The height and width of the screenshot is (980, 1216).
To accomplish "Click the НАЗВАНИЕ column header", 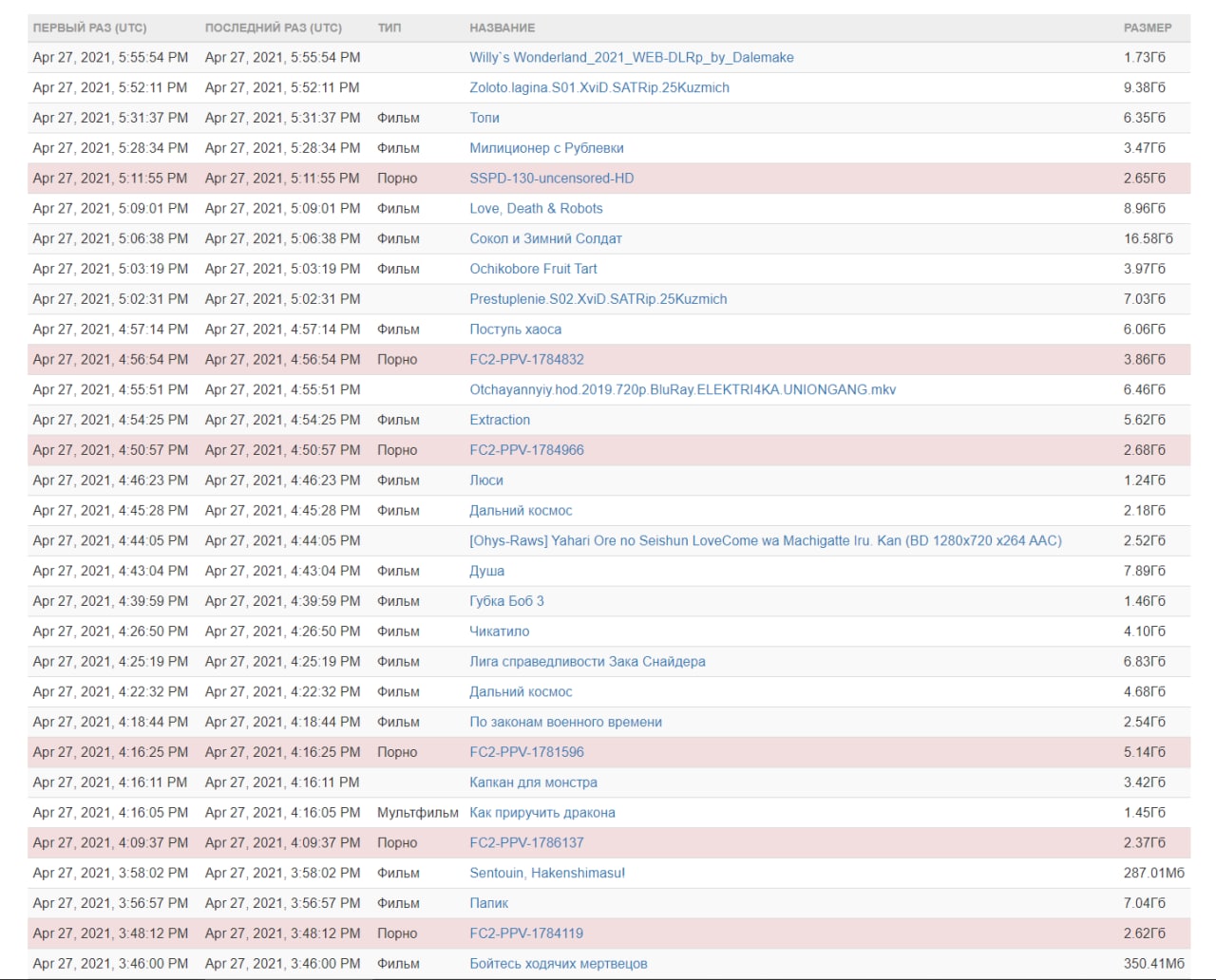I will coord(502,28).
